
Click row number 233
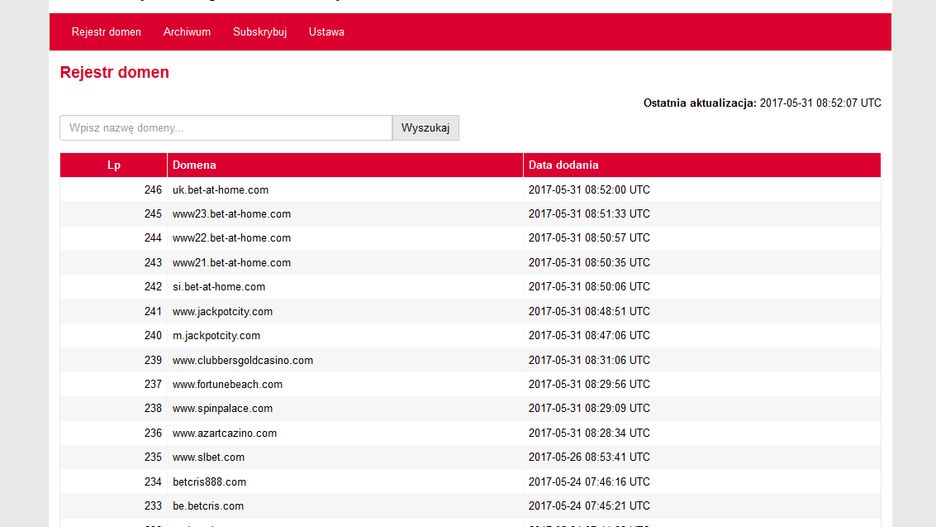[153, 506]
